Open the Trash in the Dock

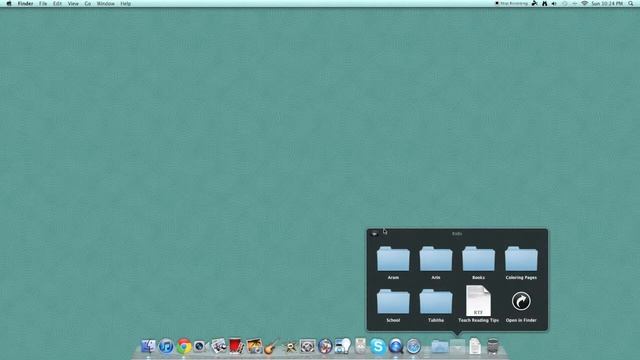(x=493, y=346)
